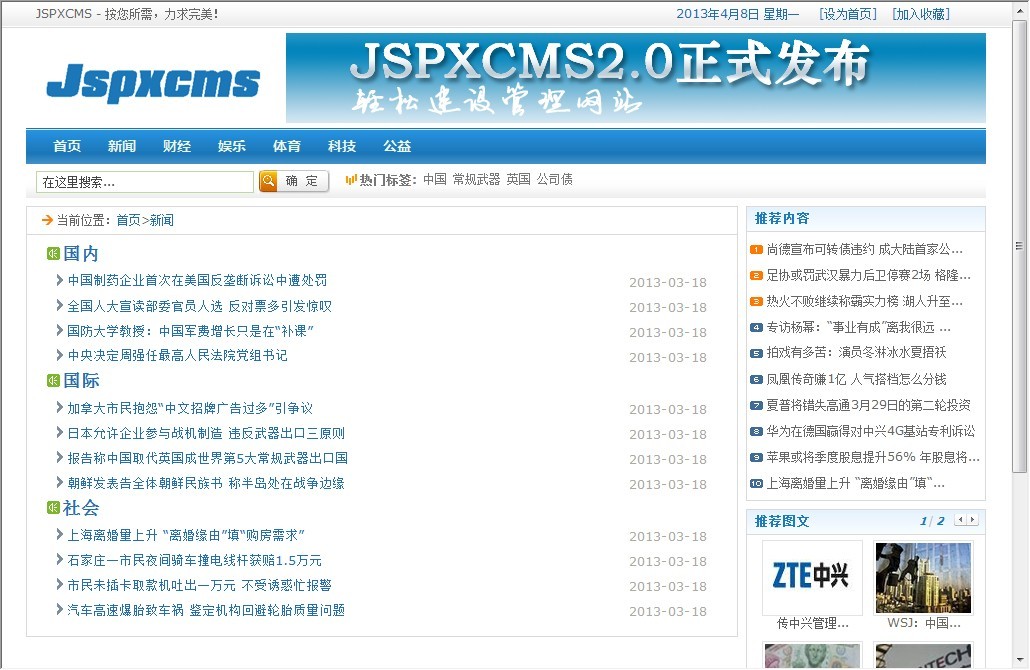The width and height of the screenshot is (1030, 670).
Task: Click the scrollbar down arrow
Action: click(1019, 659)
